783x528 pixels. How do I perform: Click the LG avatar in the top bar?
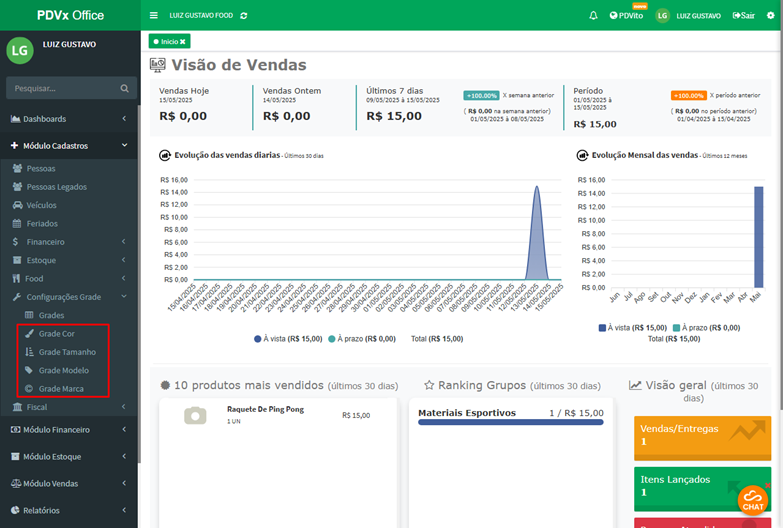click(x=662, y=16)
